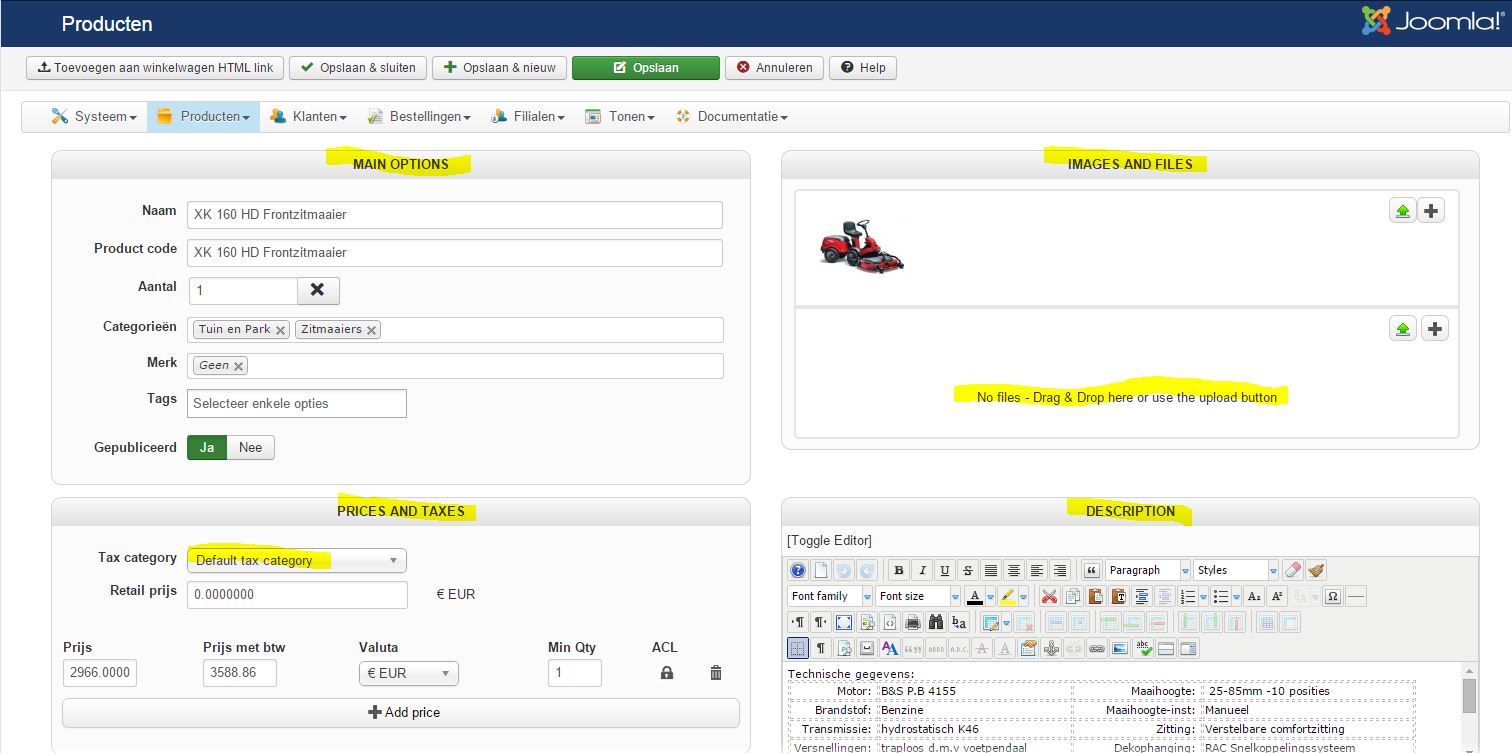Clear Aantal with the X button

318,290
